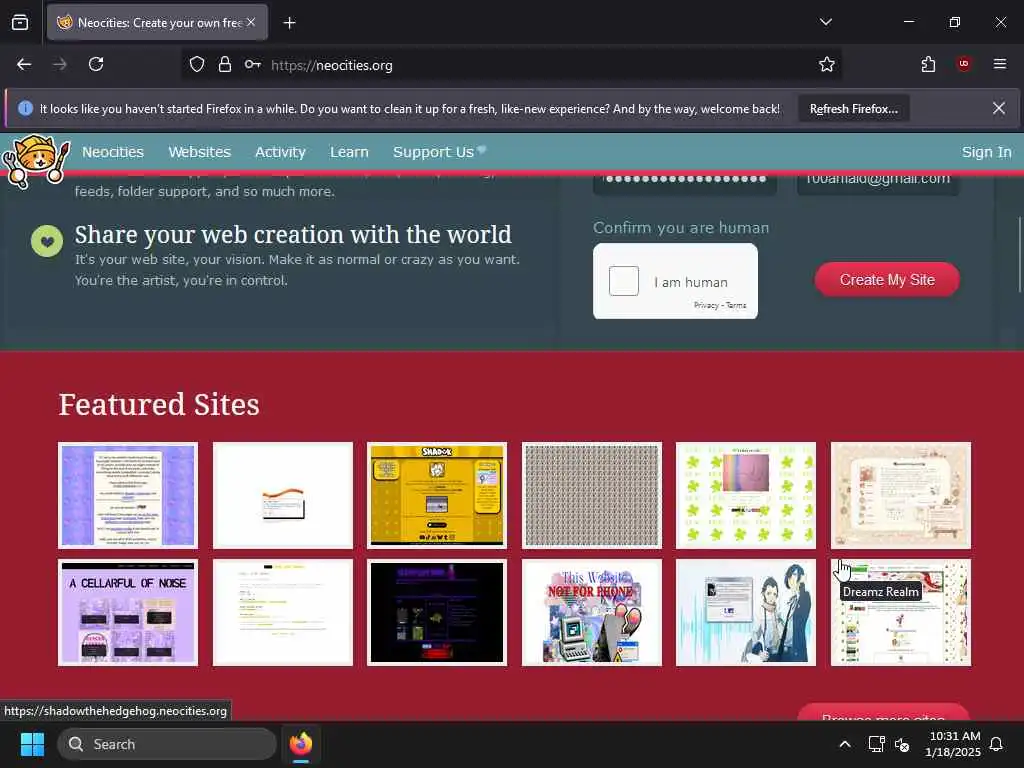Click the password input field
This screenshot has height=768, width=1024.
coord(684,183)
